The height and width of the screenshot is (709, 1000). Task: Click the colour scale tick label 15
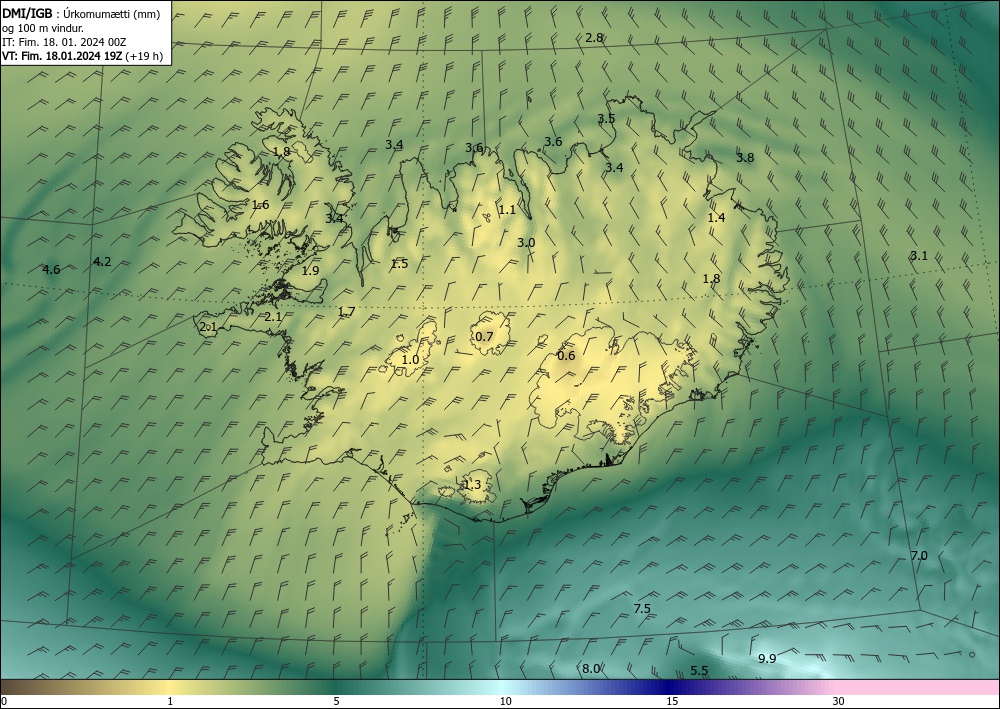point(672,702)
